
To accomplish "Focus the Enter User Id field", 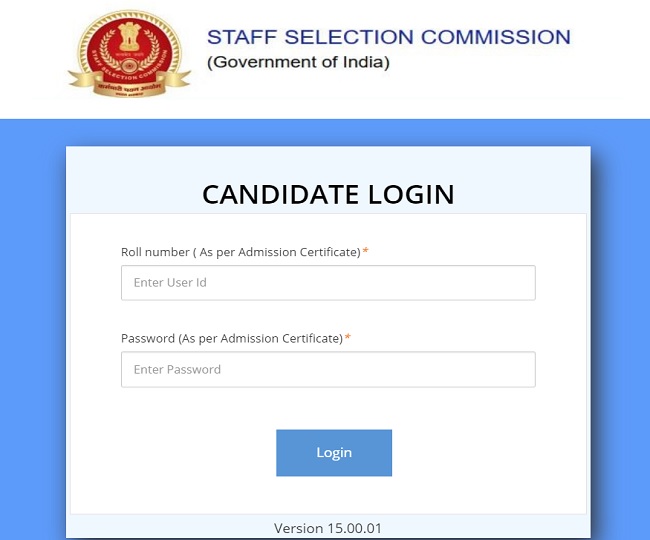I will 328,282.
